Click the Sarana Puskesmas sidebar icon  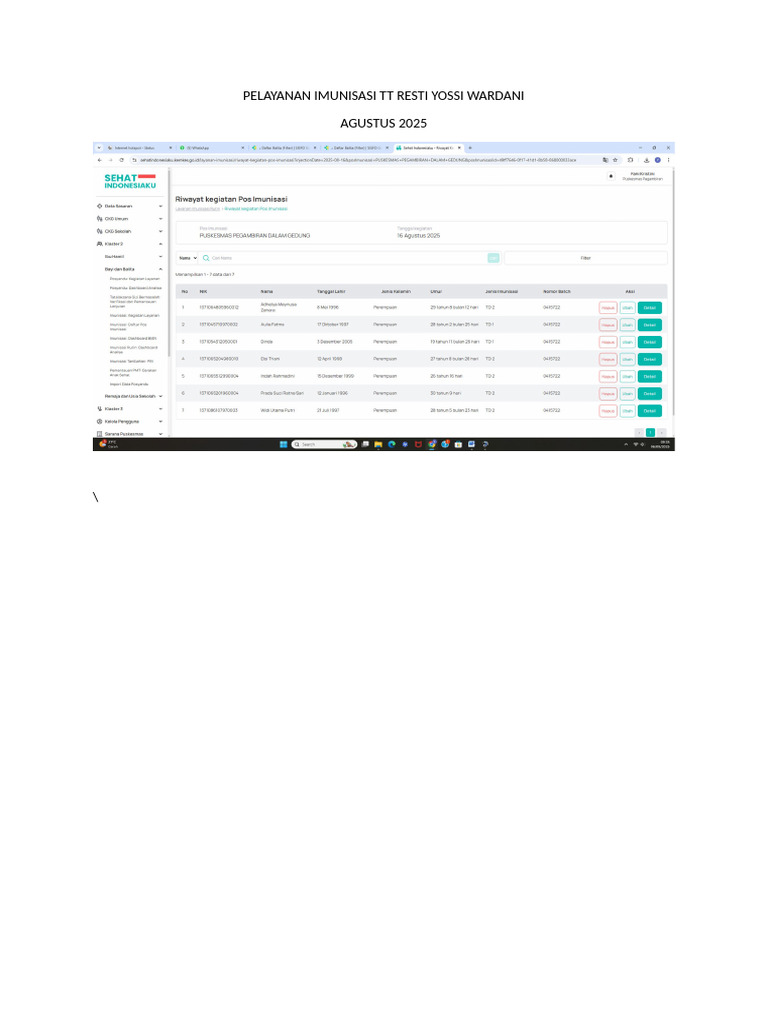(x=99, y=434)
